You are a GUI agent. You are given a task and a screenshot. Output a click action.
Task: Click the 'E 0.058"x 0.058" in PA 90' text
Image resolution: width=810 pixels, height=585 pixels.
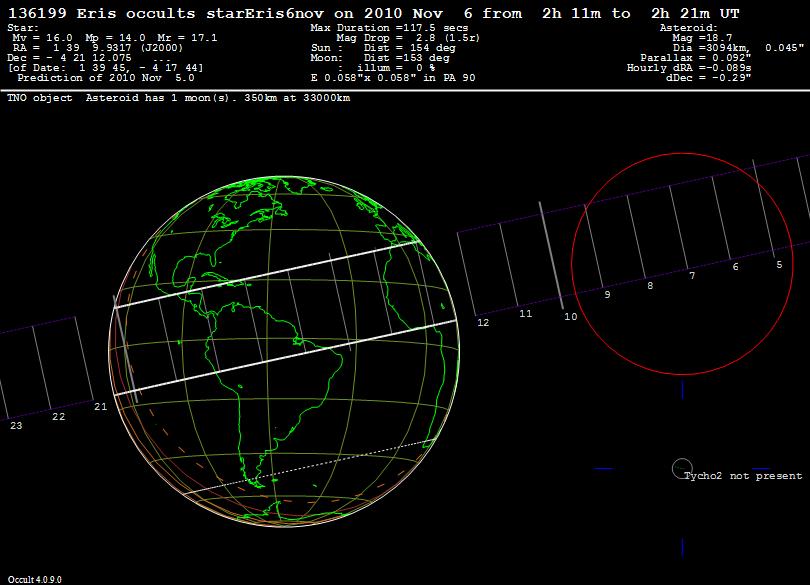pos(393,78)
